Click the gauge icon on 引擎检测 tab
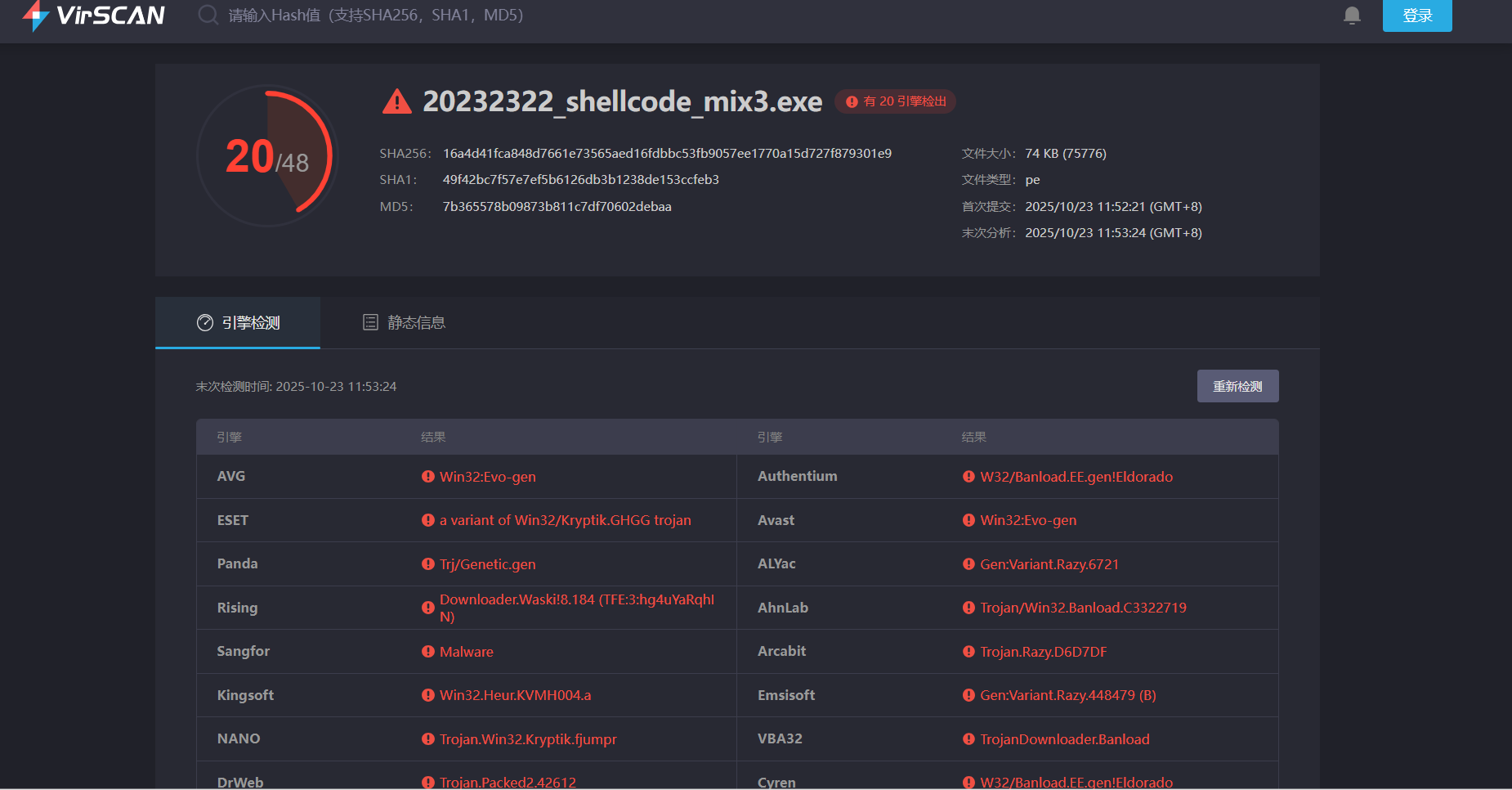1512x790 pixels. [x=205, y=323]
